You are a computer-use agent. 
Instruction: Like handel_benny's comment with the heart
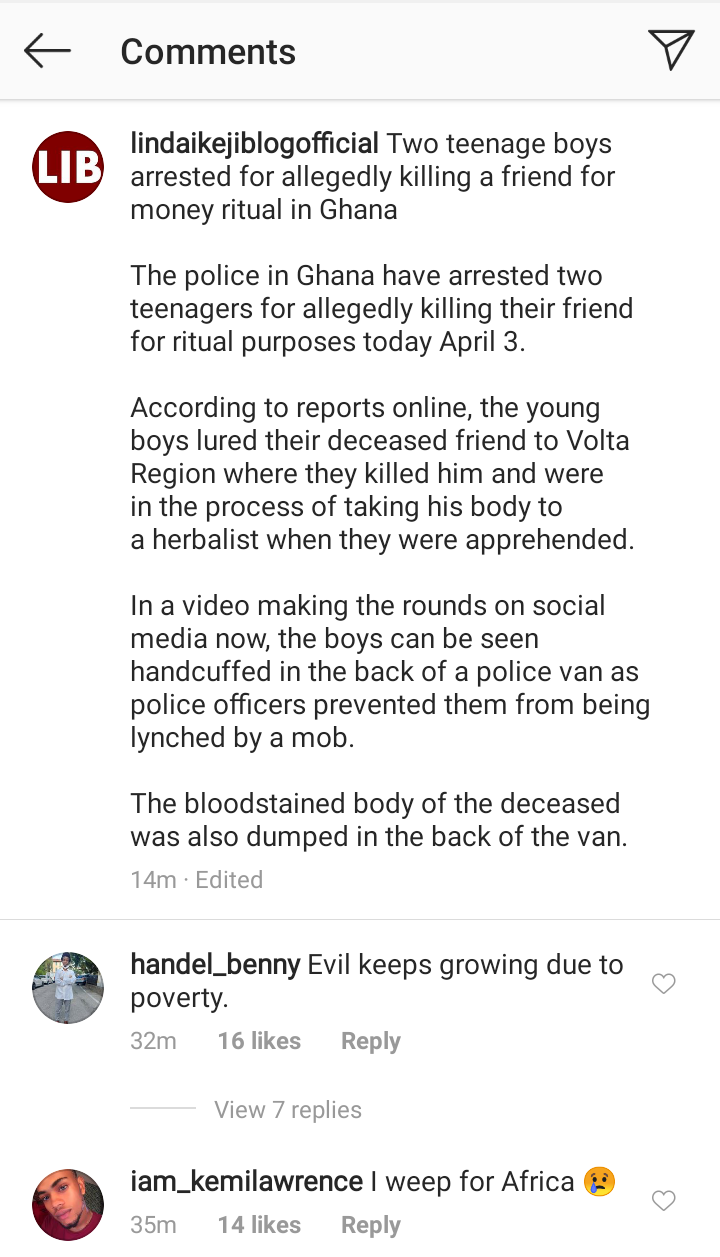[664, 984]
